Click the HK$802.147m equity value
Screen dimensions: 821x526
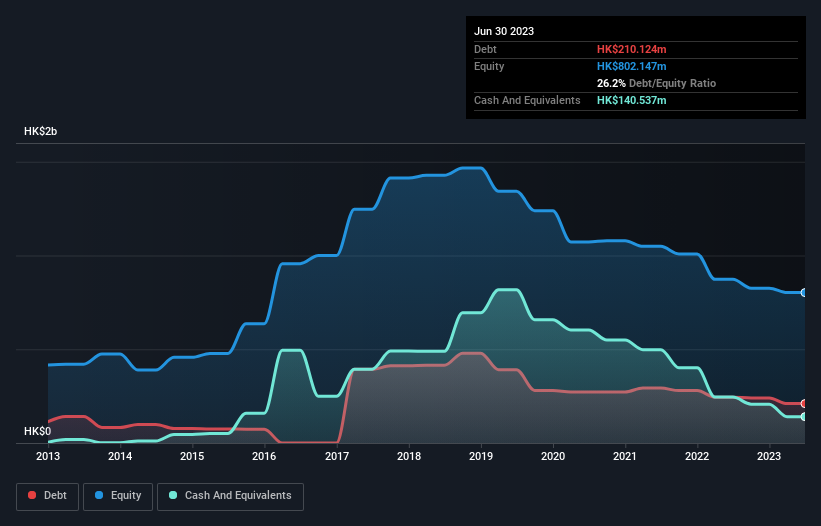coord(631,66)
